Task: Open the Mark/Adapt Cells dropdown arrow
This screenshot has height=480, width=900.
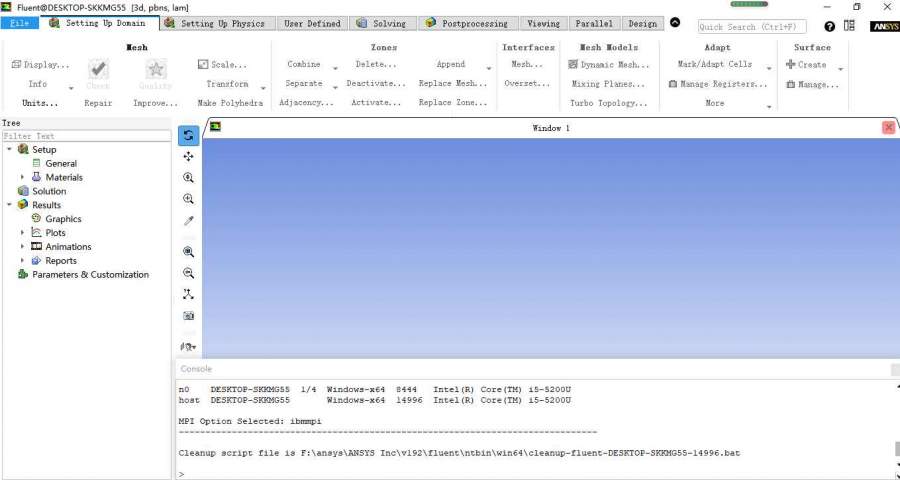Action: tap(769, 69)
